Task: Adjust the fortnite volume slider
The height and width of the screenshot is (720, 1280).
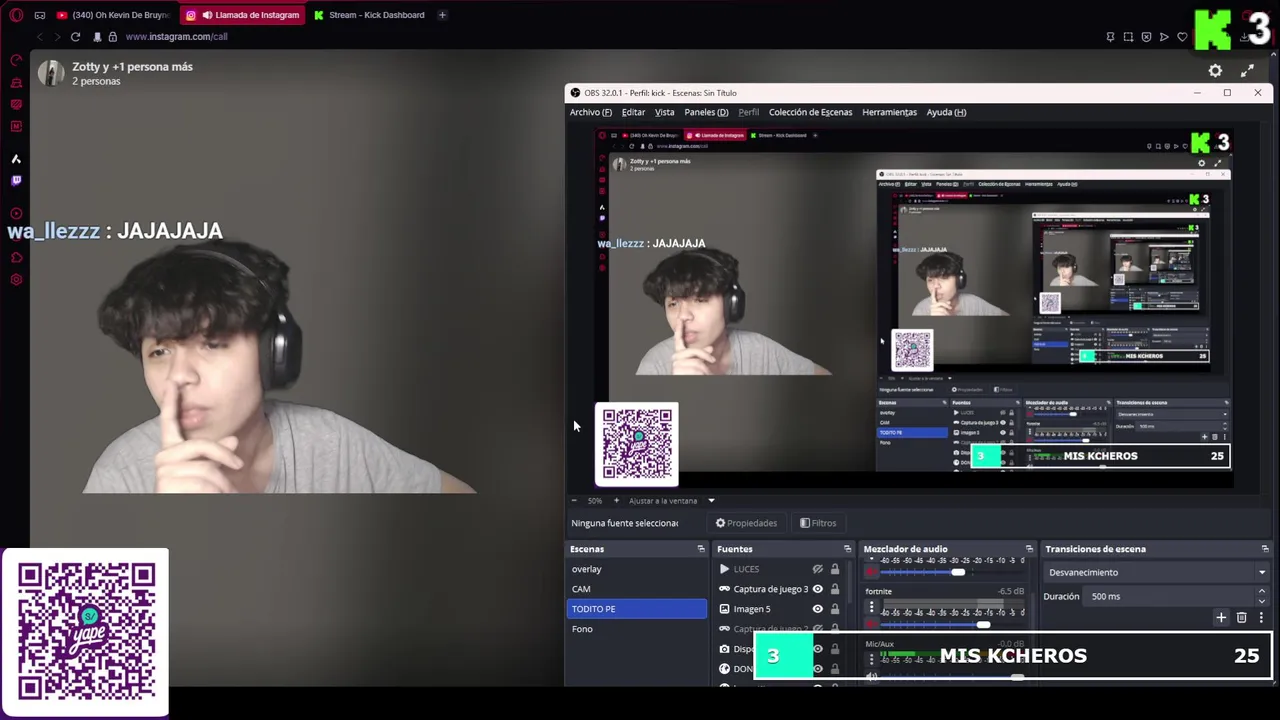Action: (x=983, y=625)
